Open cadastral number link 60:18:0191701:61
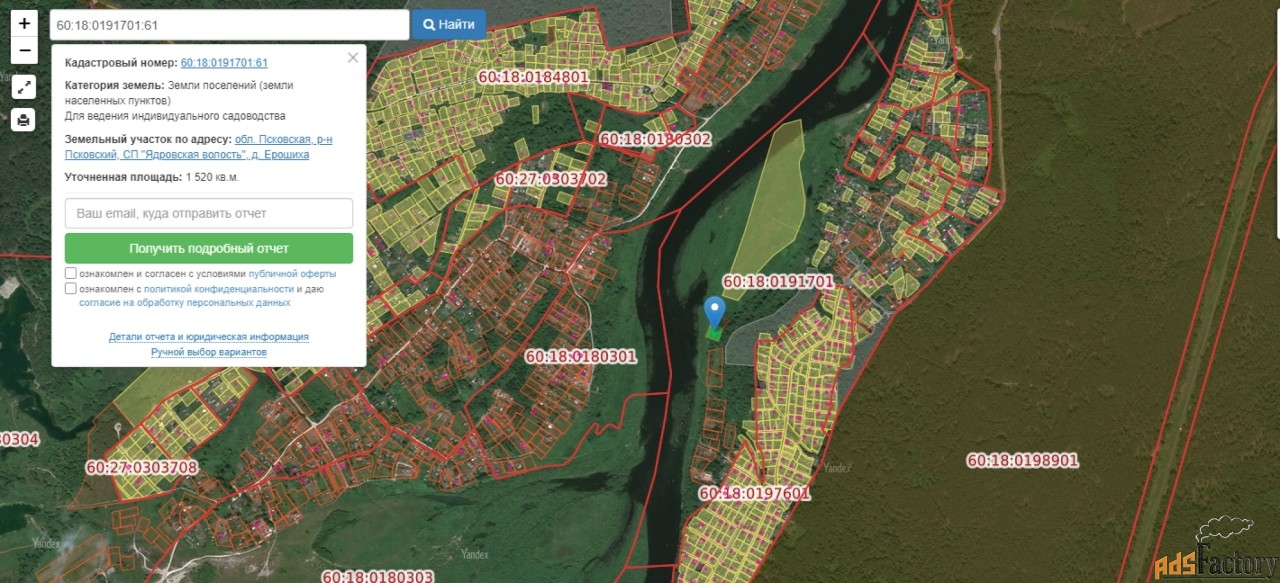This screenshot has height=583, width=1280. click(x=224, y=63)
